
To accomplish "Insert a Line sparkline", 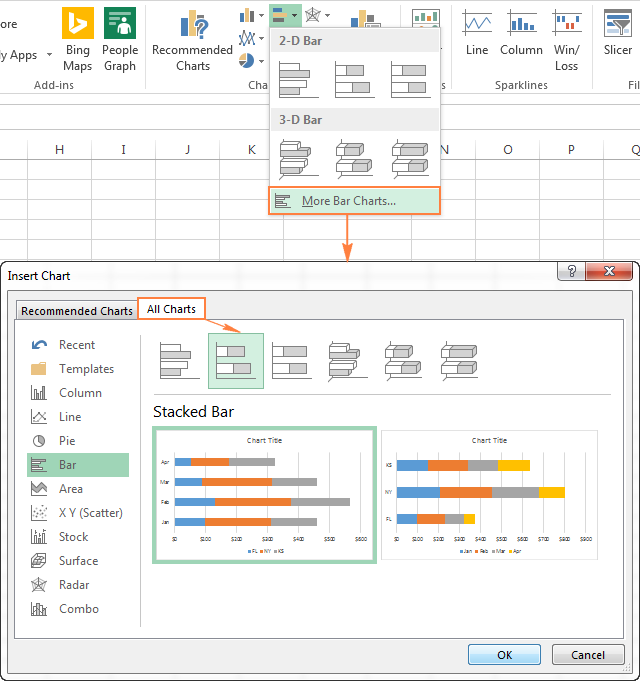I will point(477,33).
